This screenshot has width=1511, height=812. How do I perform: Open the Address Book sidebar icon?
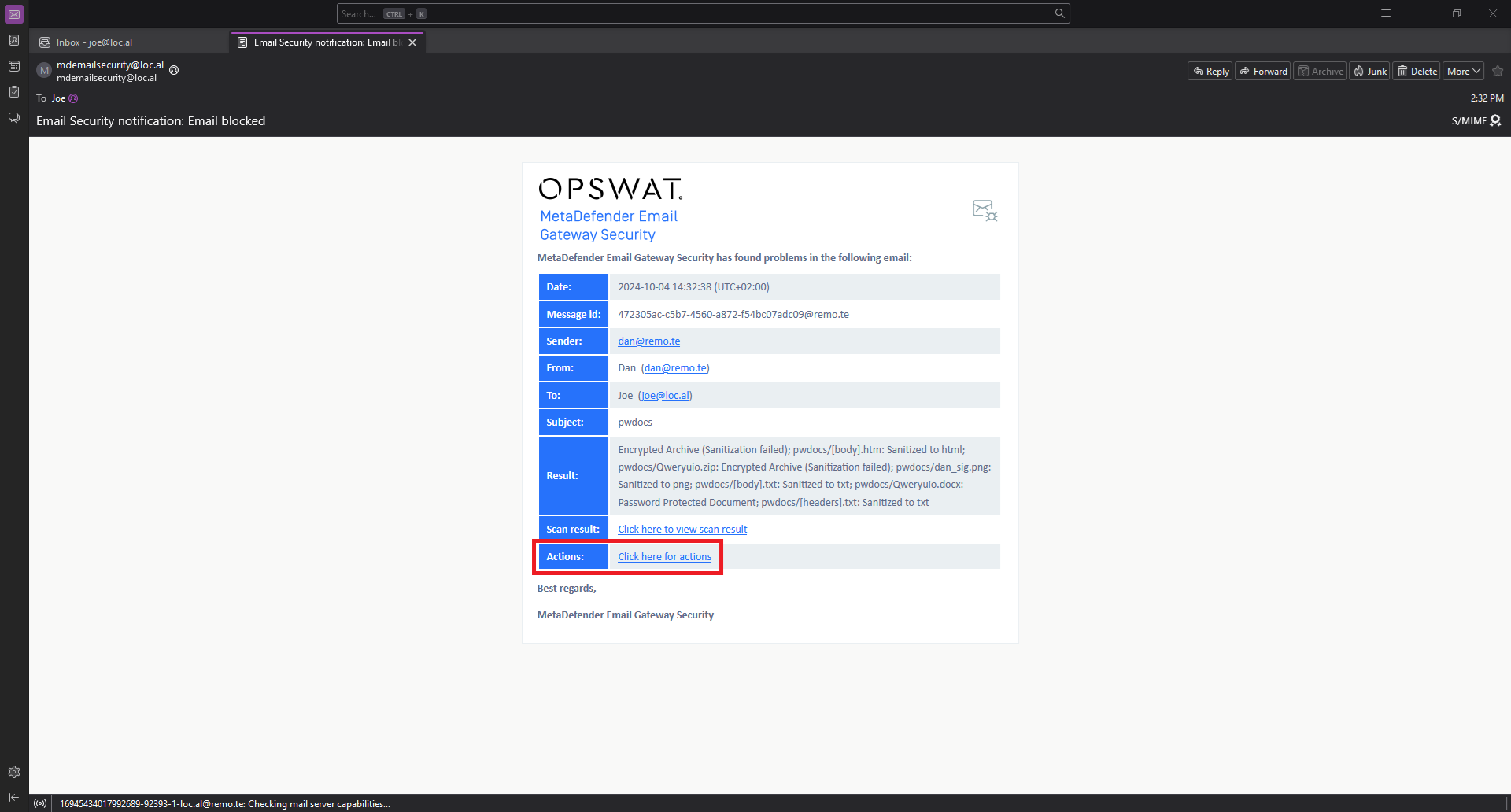pyautogui.click(x=14, y=40)
